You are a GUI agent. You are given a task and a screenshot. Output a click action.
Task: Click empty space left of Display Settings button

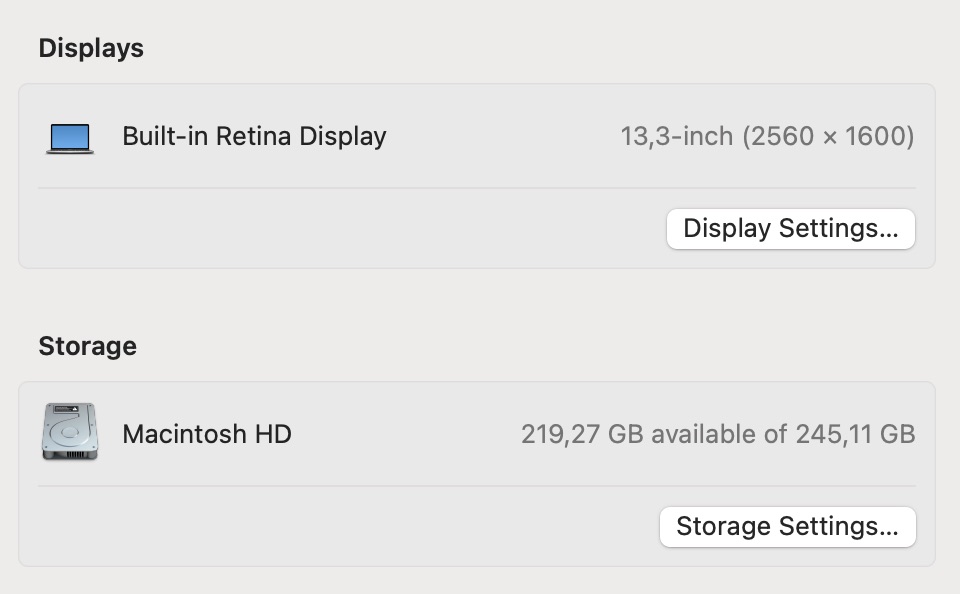pos(350,229)
